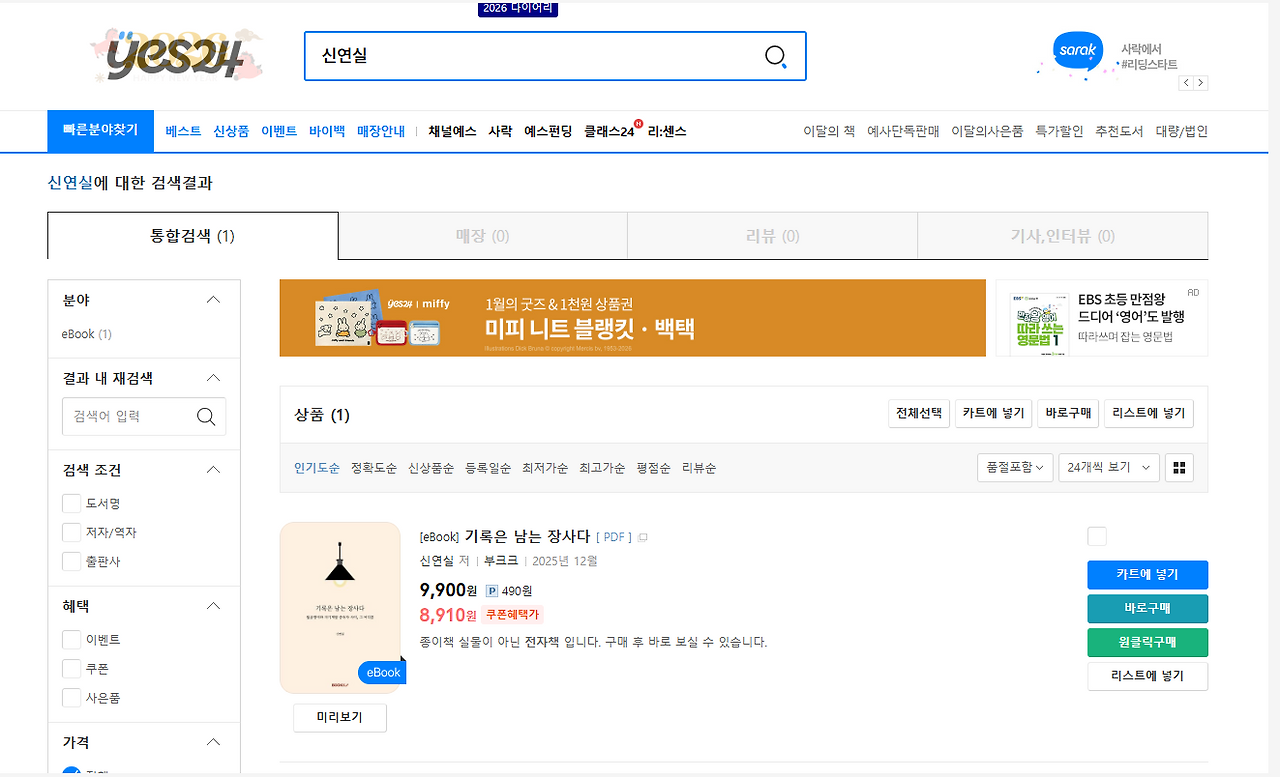Enable the 쿠폰 benefit filter

pyautogui.click(x=71, y=668)
